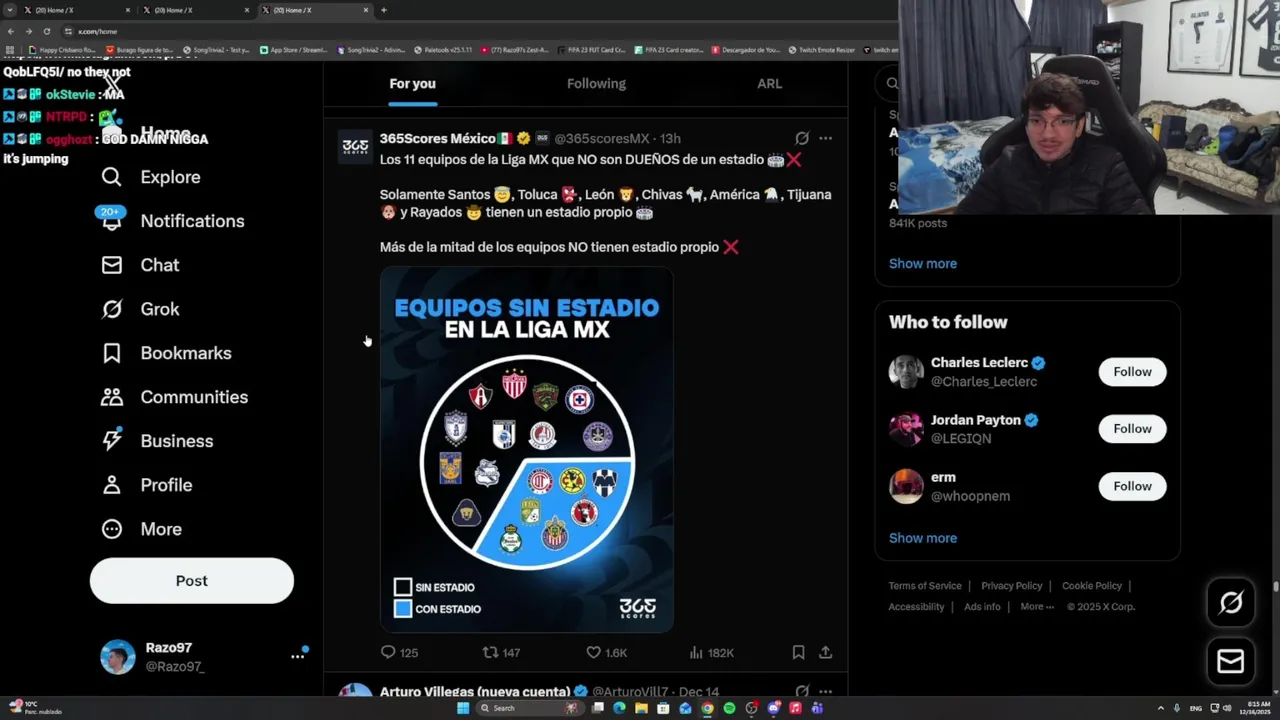Screen dimensions: 1280x720
Task: Click Show more under Who to follow
Action: [x=923, y=538]
